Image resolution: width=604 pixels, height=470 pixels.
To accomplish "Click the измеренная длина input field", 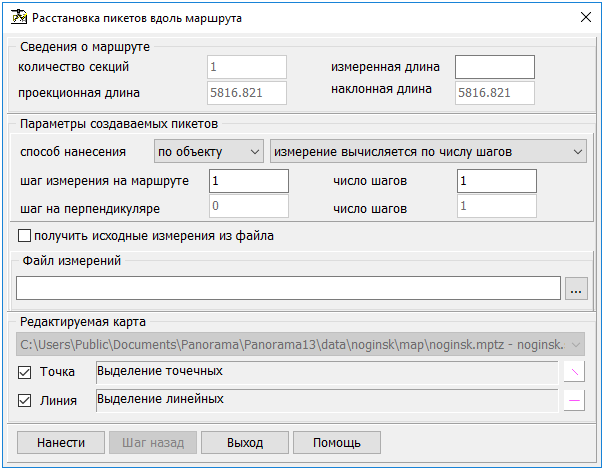I will (x=495, y=67).
